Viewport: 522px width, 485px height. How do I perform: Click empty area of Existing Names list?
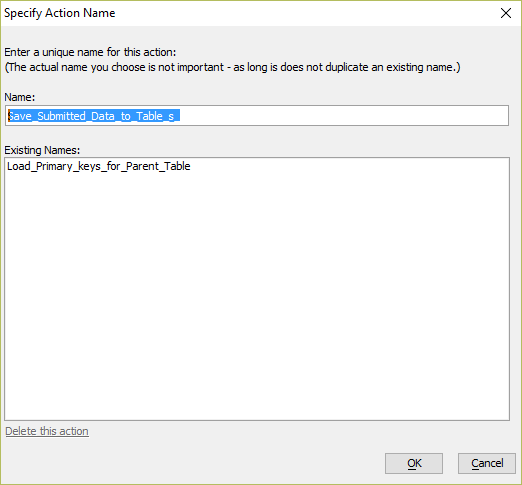pyautogui.click(x=257, y=293)
